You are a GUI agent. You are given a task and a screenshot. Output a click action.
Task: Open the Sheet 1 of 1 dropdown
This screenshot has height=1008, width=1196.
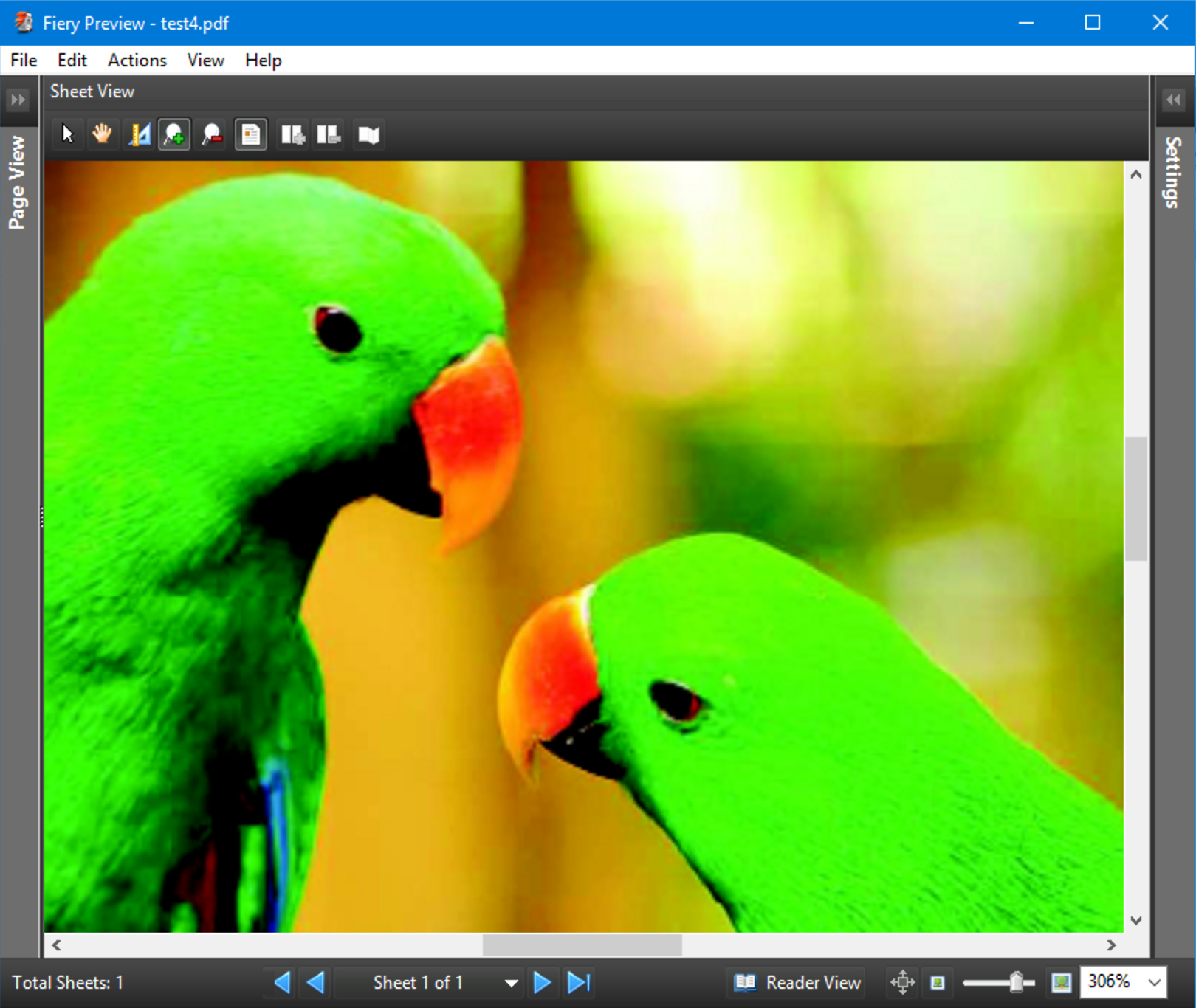coord(430,982)
